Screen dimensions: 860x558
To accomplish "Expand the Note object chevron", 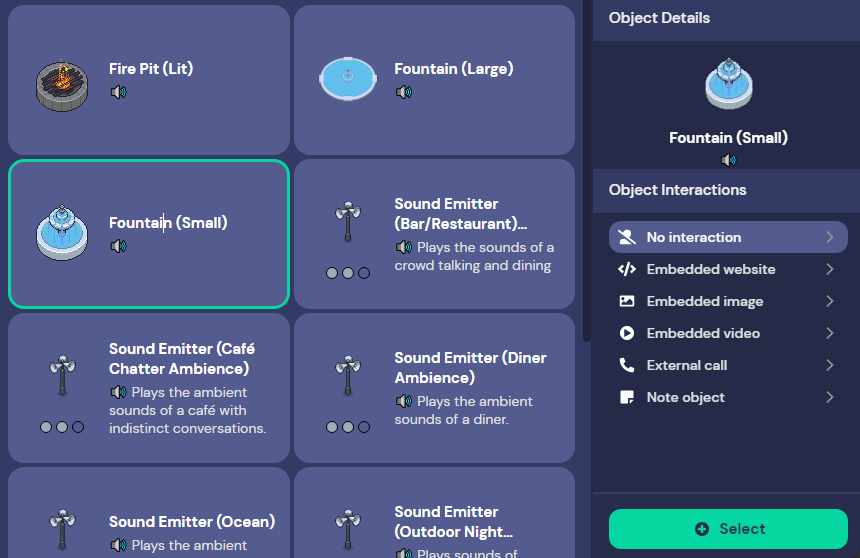I will [x=830, y=397].
